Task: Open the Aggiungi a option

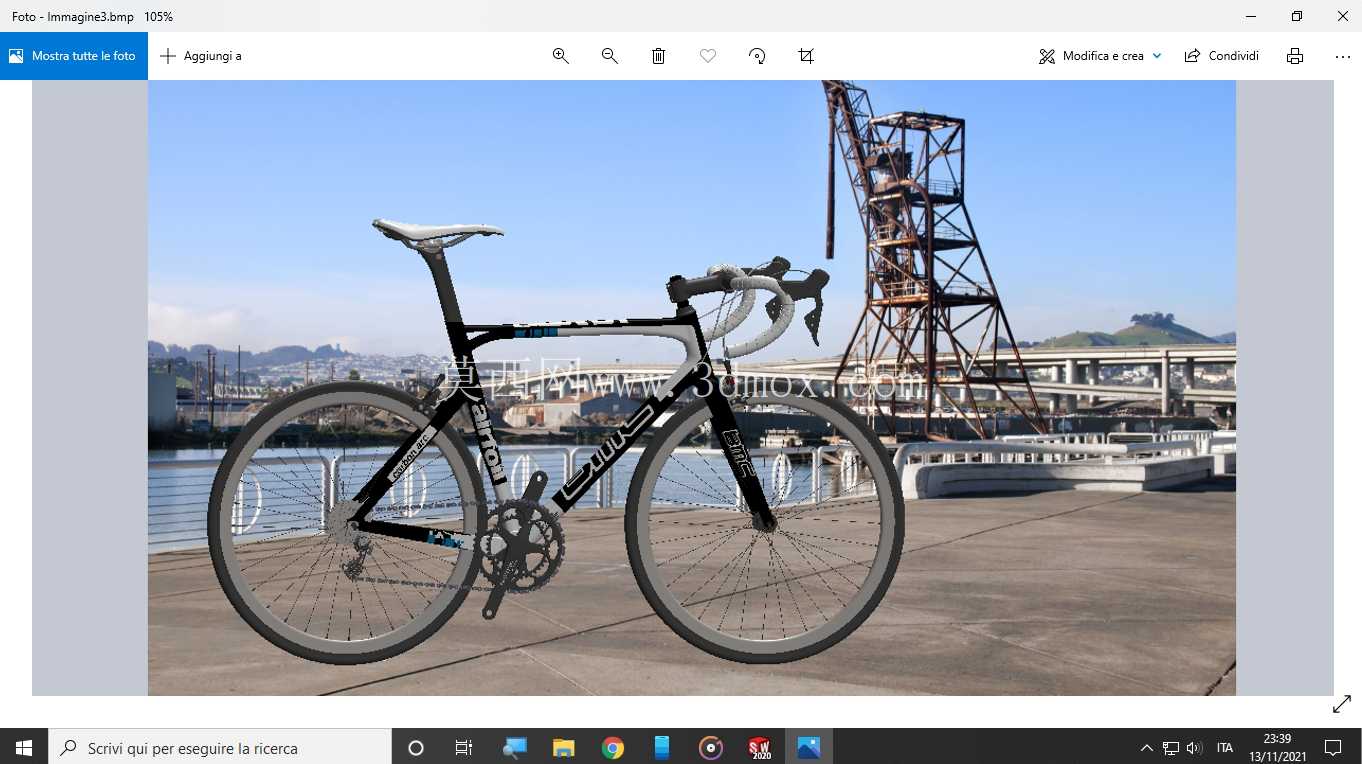Action: click(201, 56)
